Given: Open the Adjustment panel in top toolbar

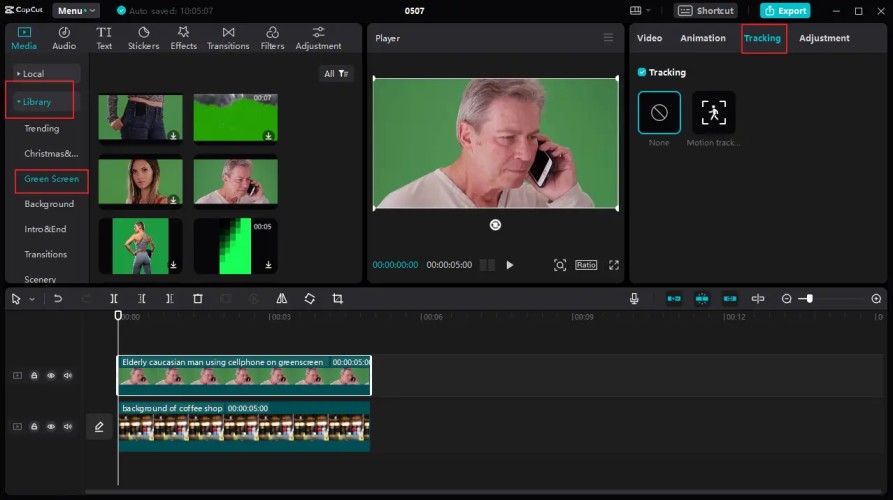Looking at the screenshot, I should (x=318, y=38).
